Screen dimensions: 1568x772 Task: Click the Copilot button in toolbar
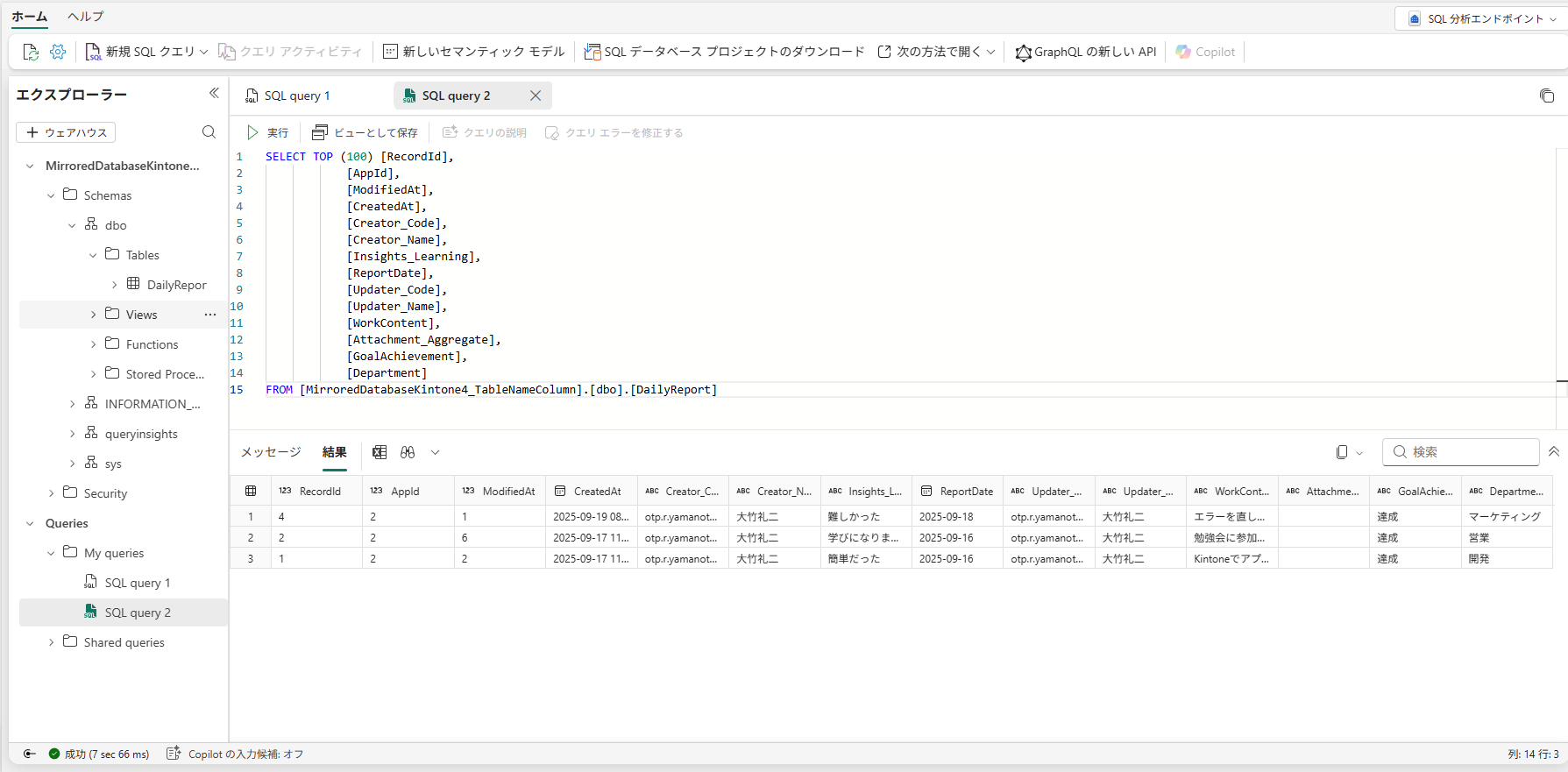point(1205,52)
